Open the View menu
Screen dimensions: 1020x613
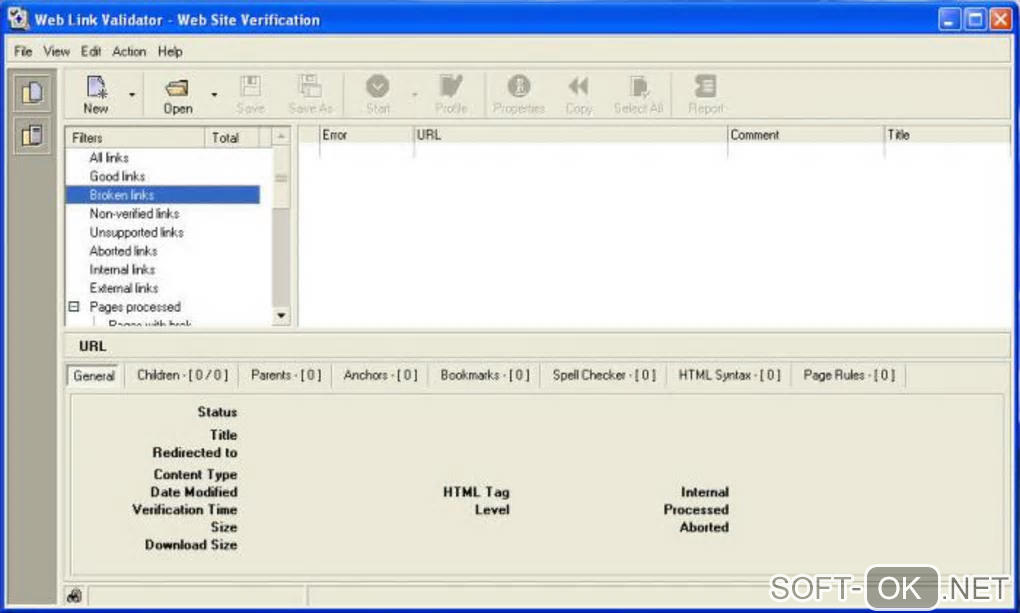point(57,51)
